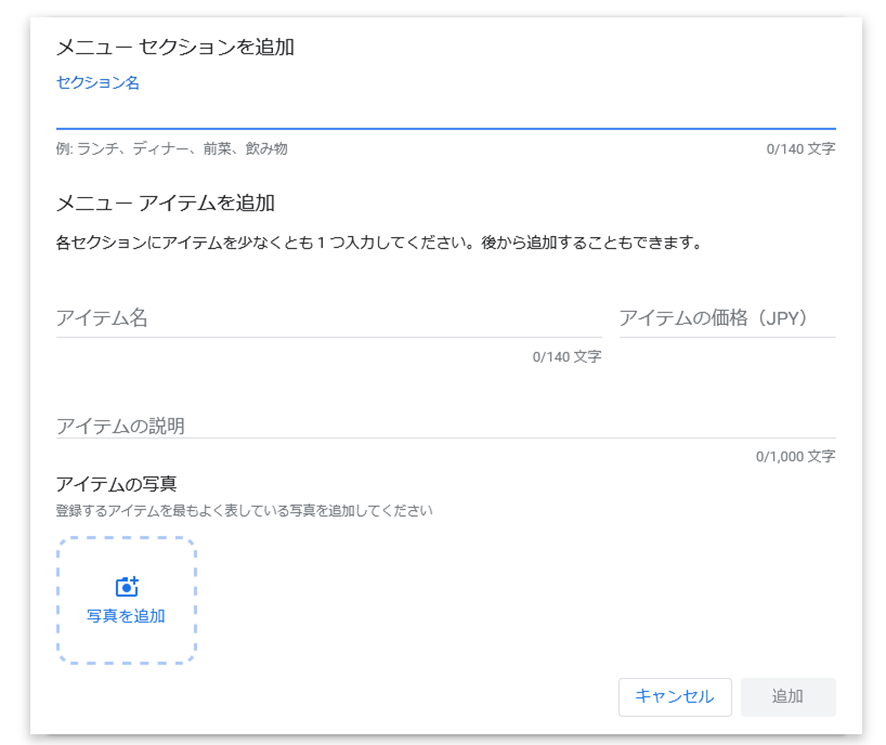Click the アイテムの説明 text field
This screenshot has height=745, width=886.
(446, 425)
